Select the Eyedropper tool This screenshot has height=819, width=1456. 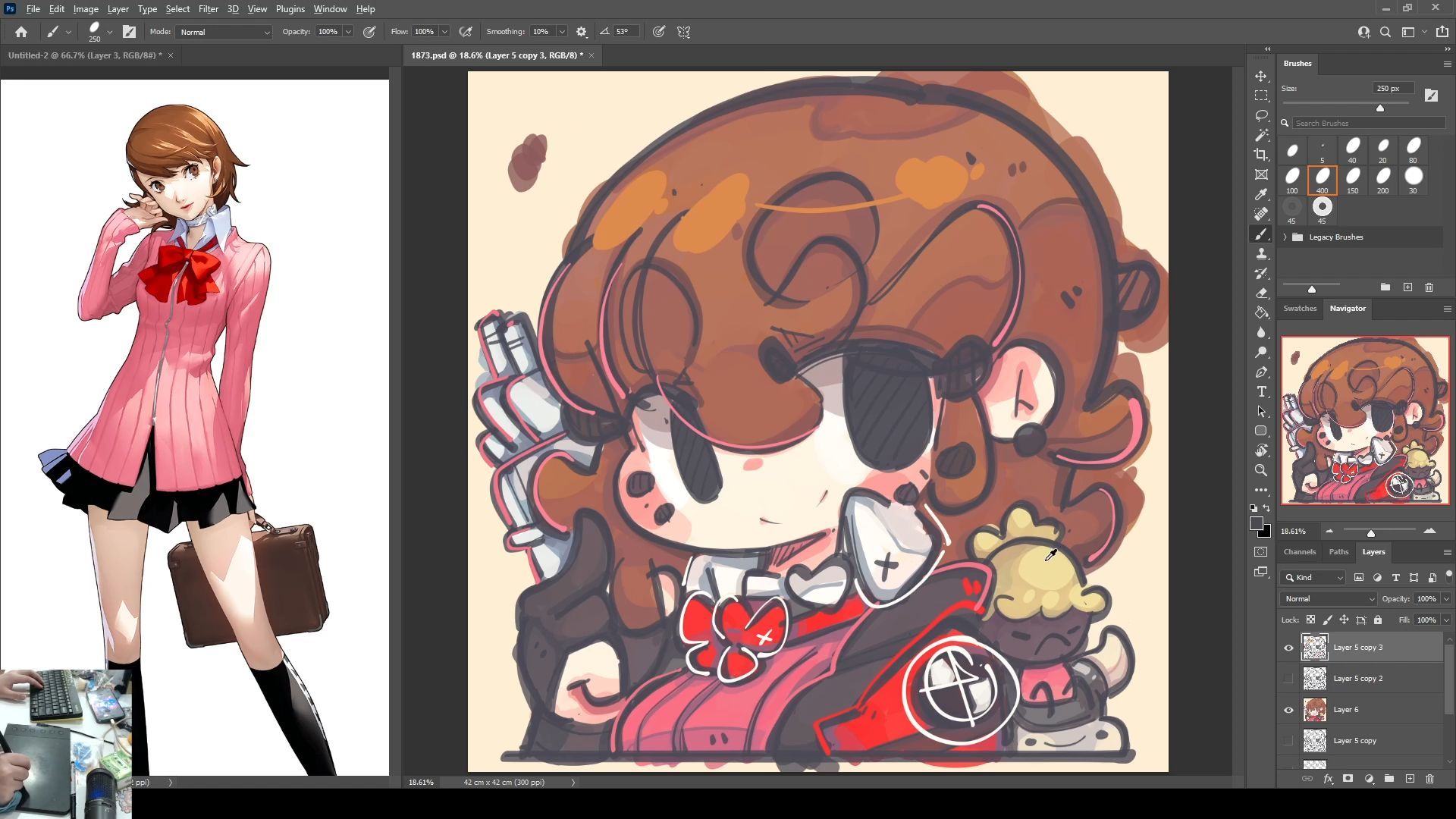(1261, 194)
